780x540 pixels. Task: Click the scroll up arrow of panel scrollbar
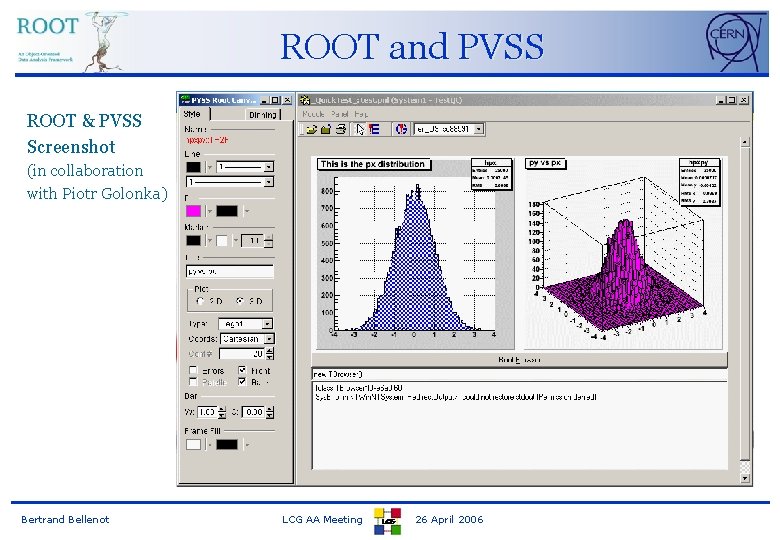pos(745,142)
